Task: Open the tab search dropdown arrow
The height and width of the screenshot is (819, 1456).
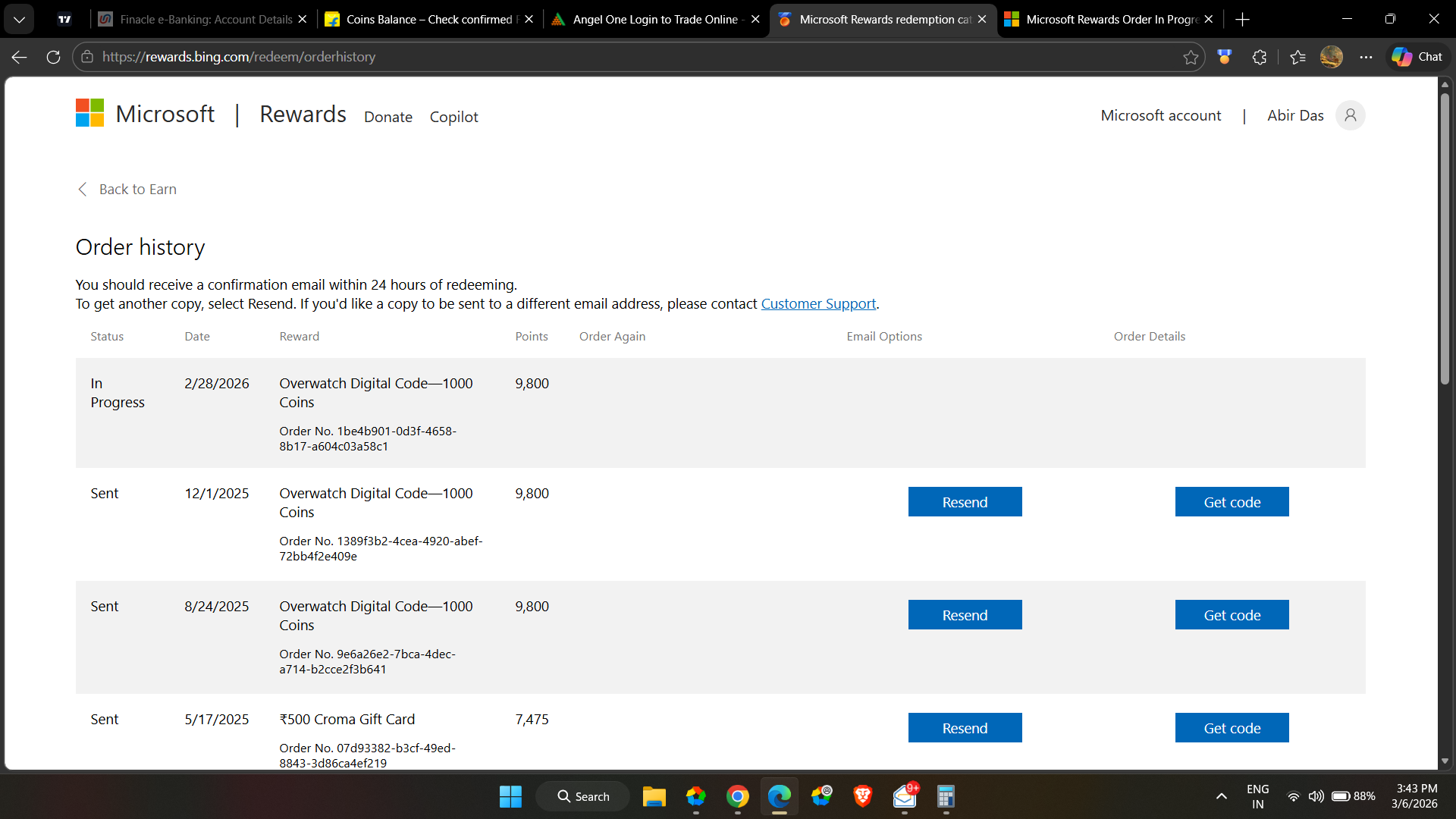Action: pyautogui.click(x=19, y=19)
